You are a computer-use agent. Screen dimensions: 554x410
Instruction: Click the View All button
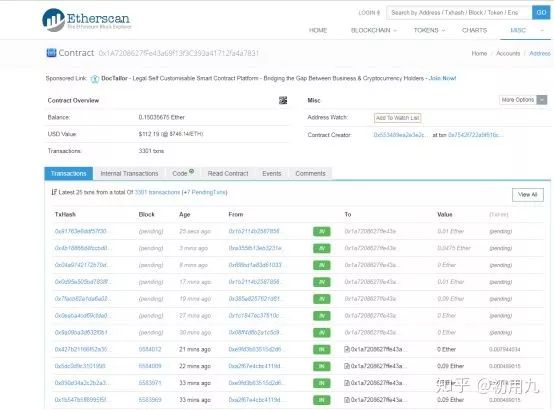click(x=528, y=195)
